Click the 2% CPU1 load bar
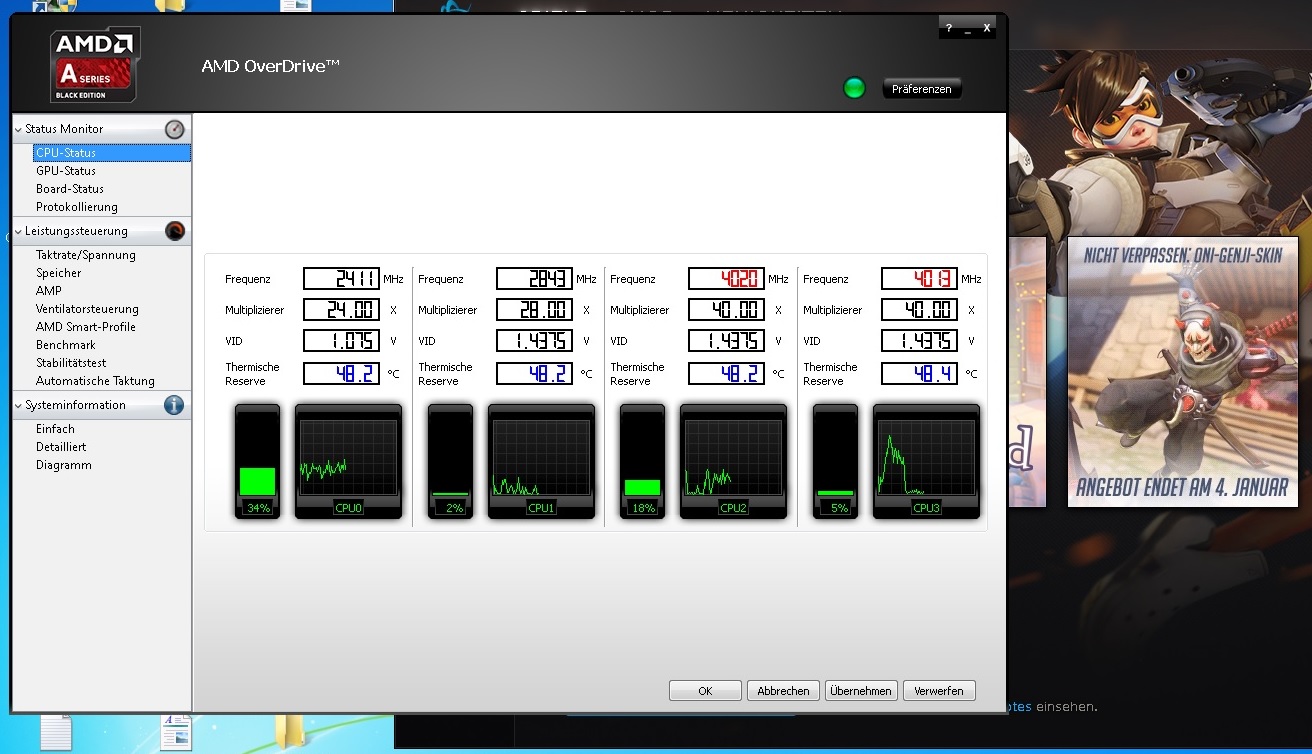Viewport: 1312px width, 754px height. pos(450,461)
